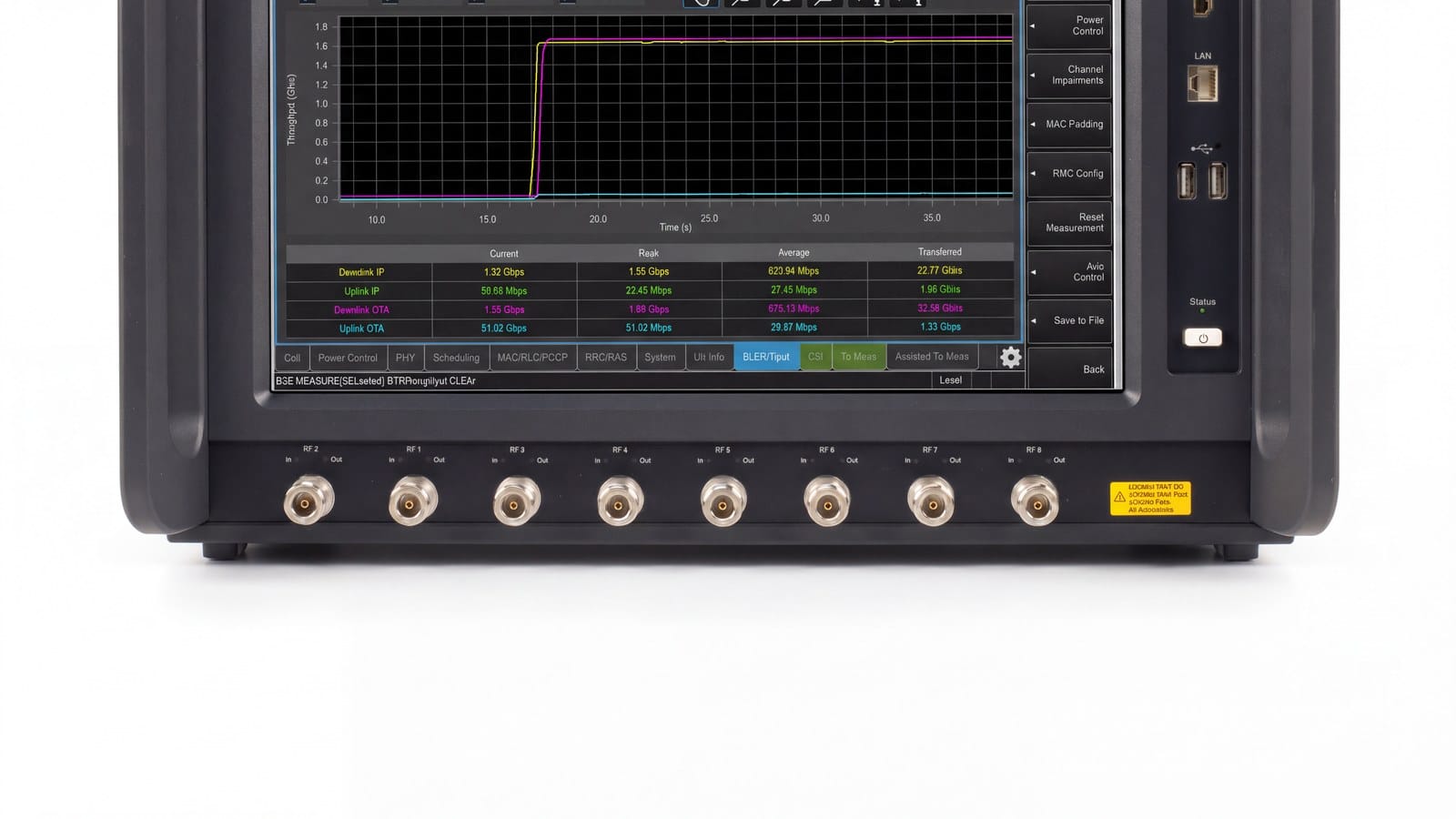Click the '1.88 Gbps' peak cell

click(x=649, y=309)
